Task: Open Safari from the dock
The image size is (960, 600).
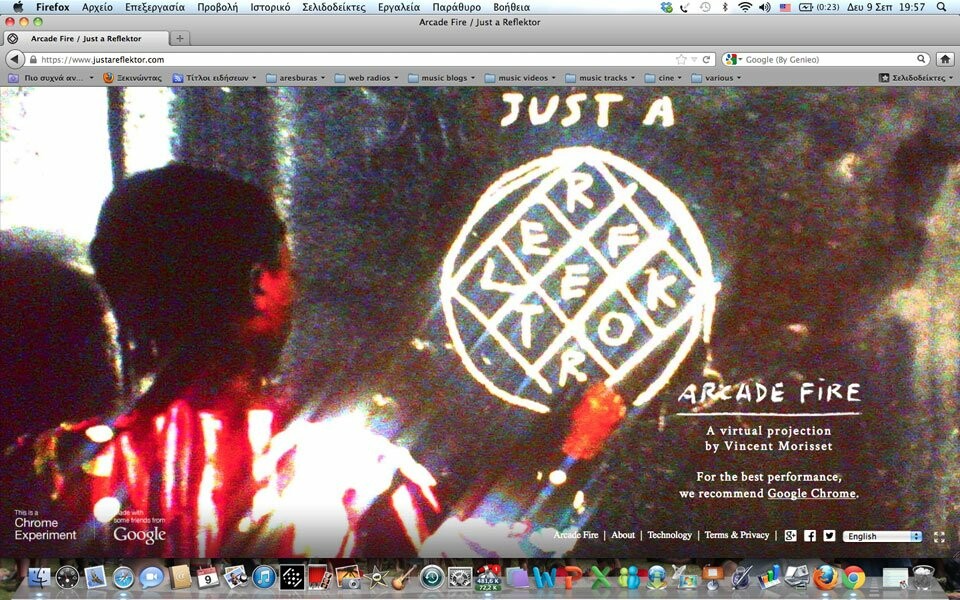Action: point(123,577)
